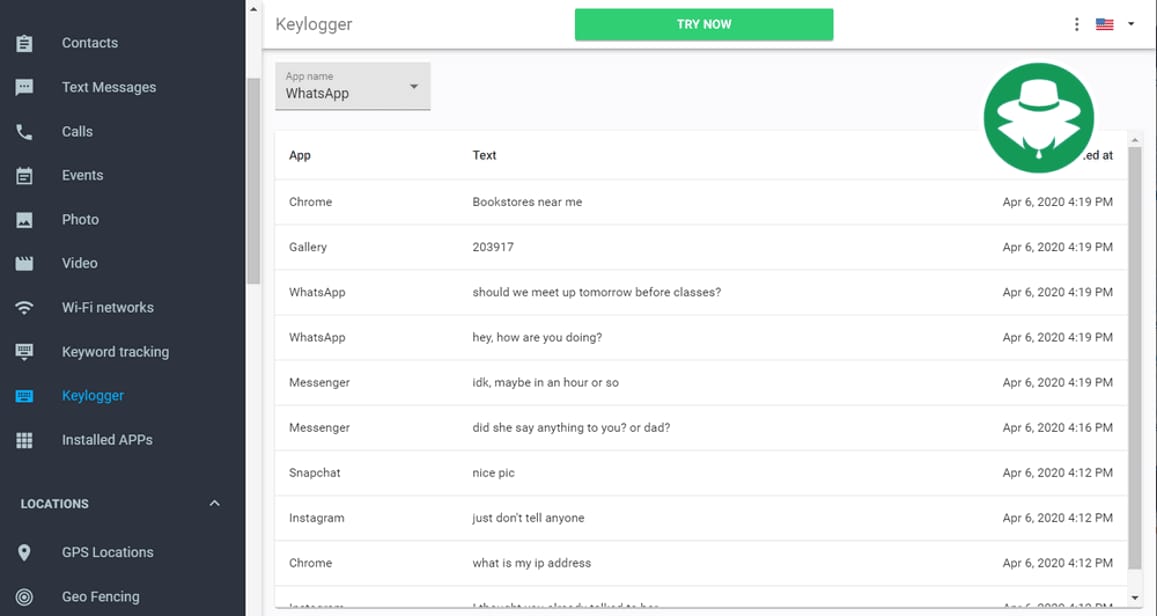The height and width of the screenshot is (616, 1157).
Task: Click the green spy logo image
Action: pyautogui.click(x=1038, y=117)
